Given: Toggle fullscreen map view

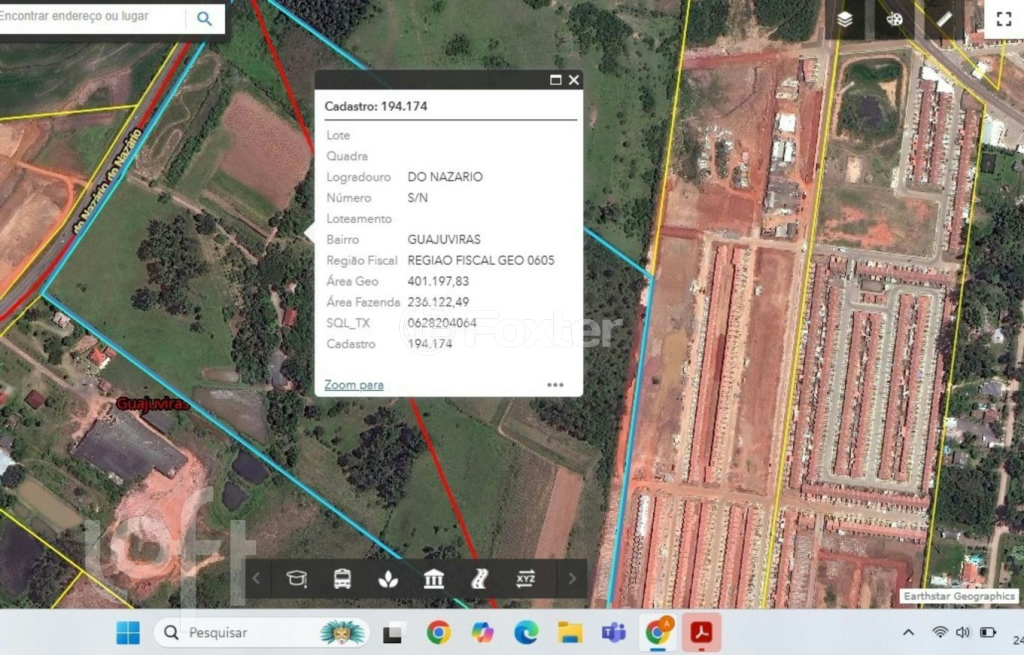Looking at the screenshot, I should 1004,19.
